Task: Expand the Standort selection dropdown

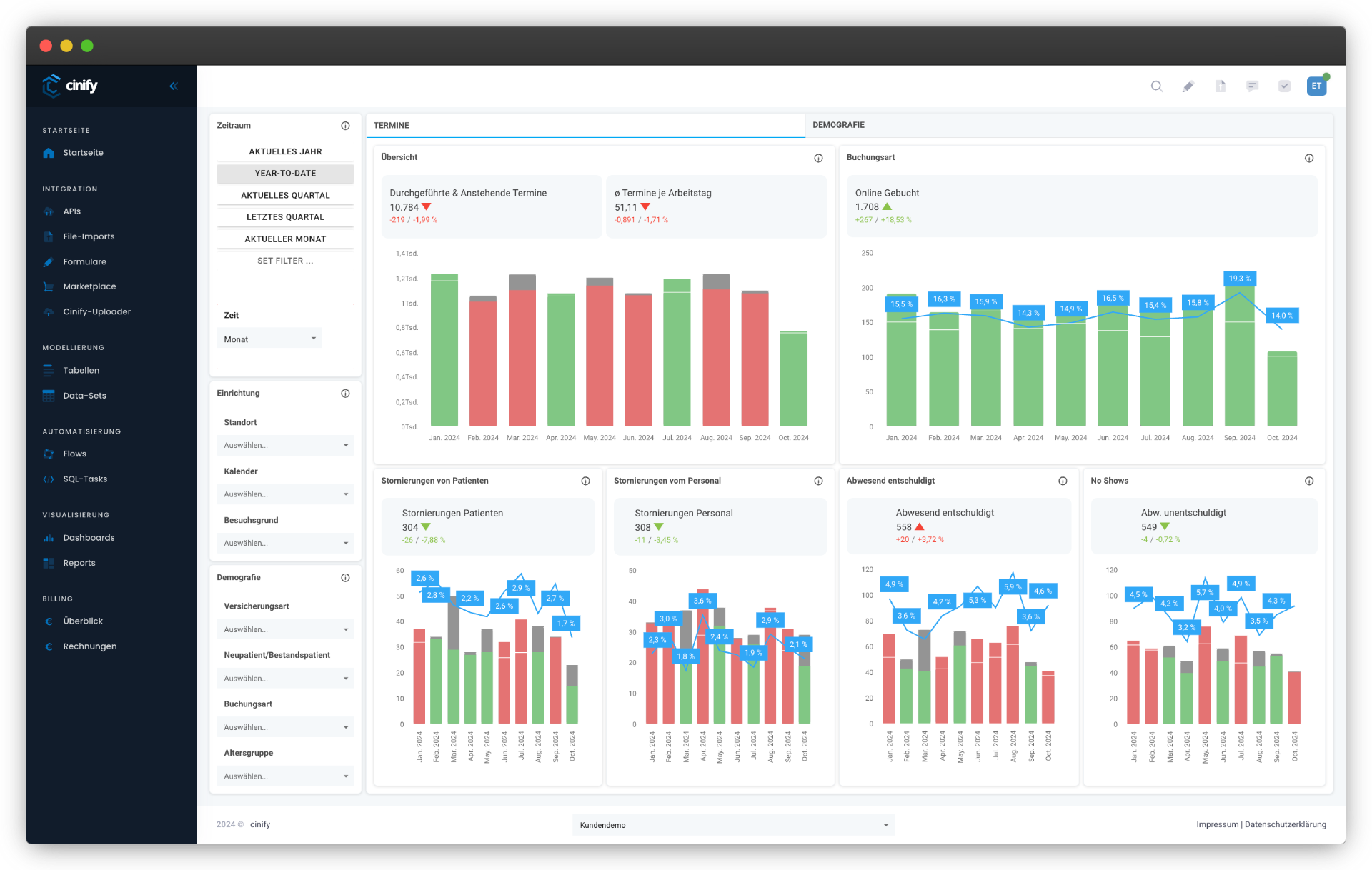Action: [285, 445]
